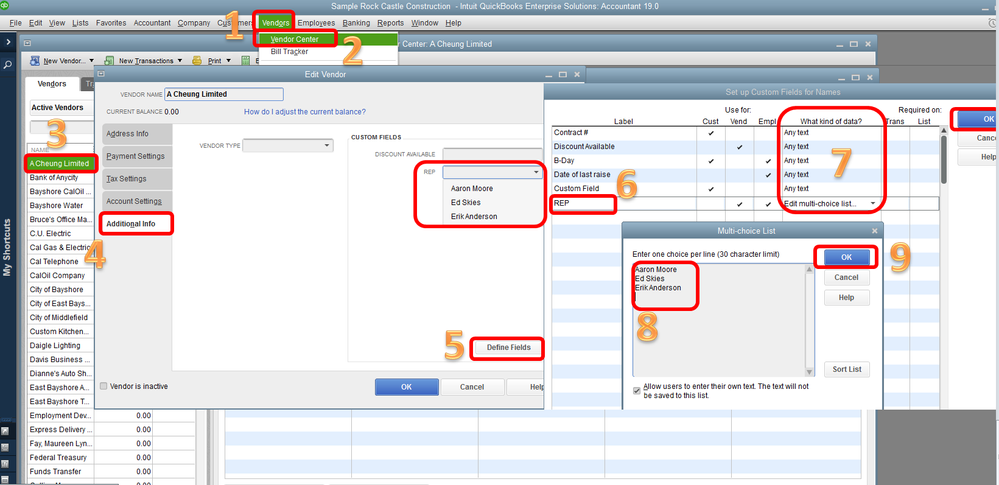Click Cancel in the Edit Vendor dialog
Screen dimensions: 999x485
click(472, 387)
